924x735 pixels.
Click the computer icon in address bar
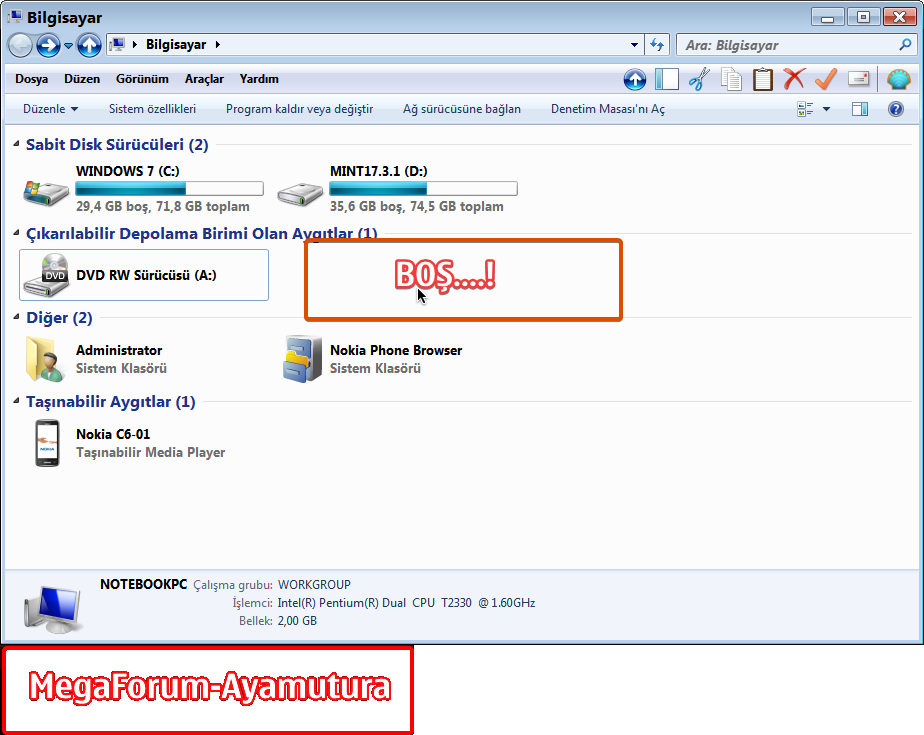(x=118, y=45)
